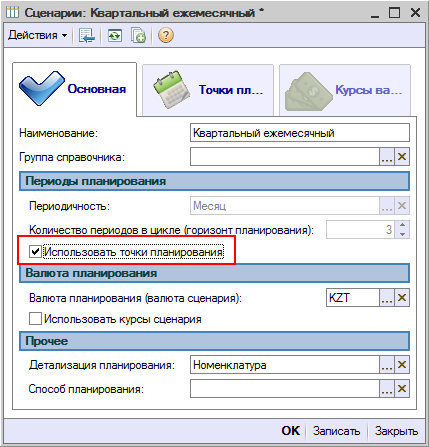Clear the Группа справочника field with X
The width and height of the screenshot is (429, 447).
click(402, 156)
